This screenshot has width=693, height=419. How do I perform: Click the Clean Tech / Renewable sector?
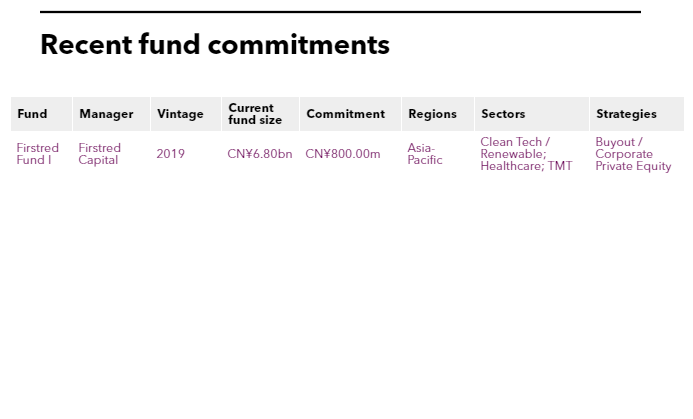[x=514, y=148]
